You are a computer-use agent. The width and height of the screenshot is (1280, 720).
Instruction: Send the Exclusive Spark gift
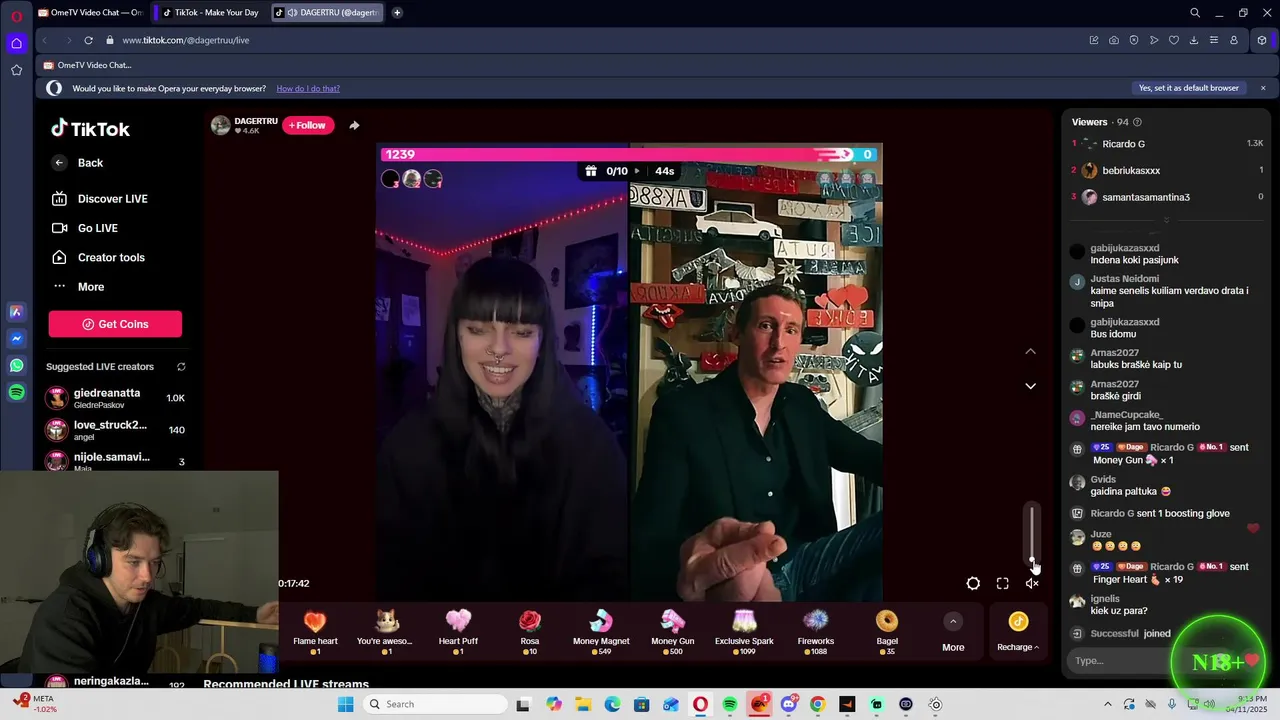coord(744,632)
